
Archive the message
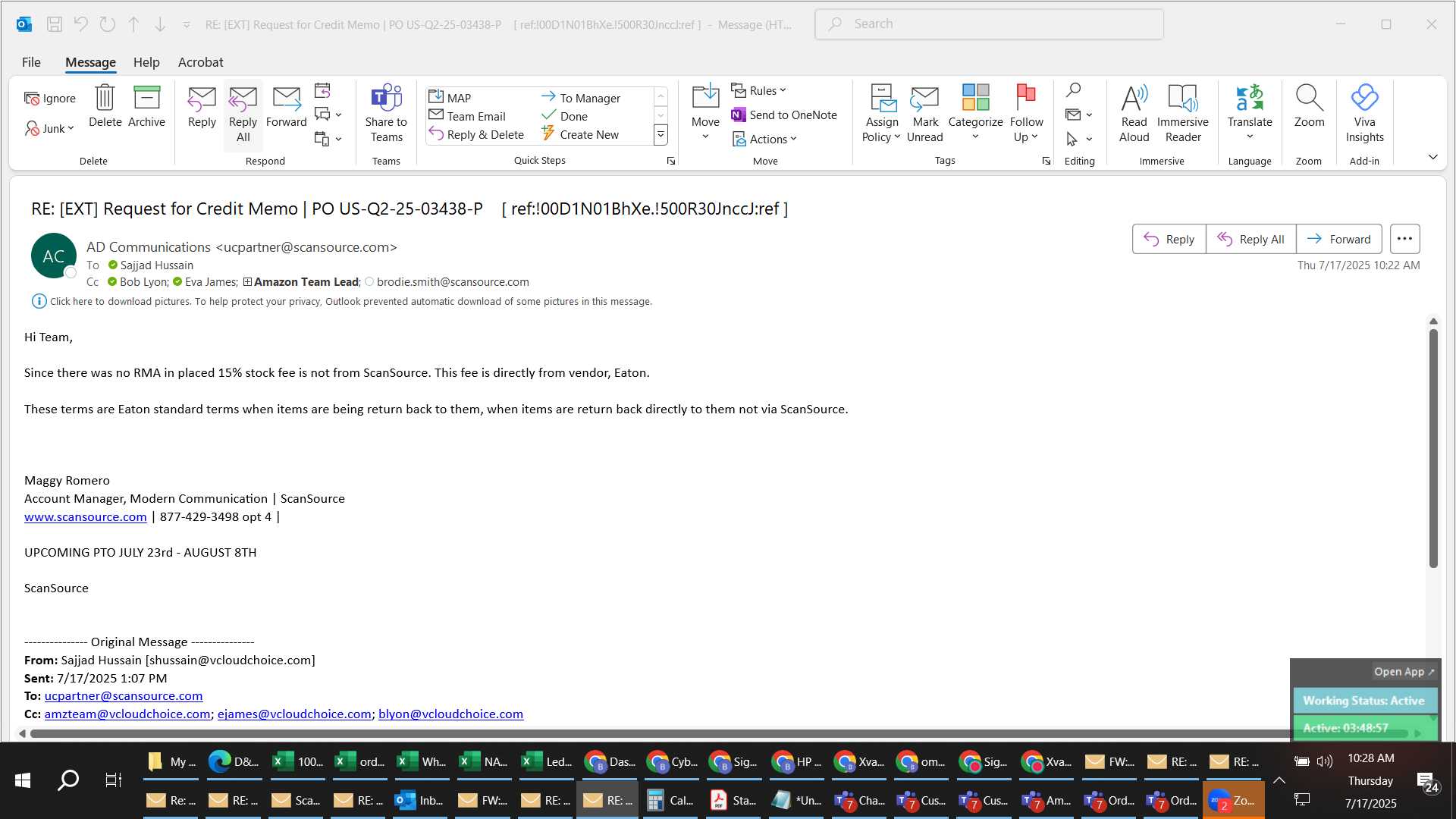[146, 106]
